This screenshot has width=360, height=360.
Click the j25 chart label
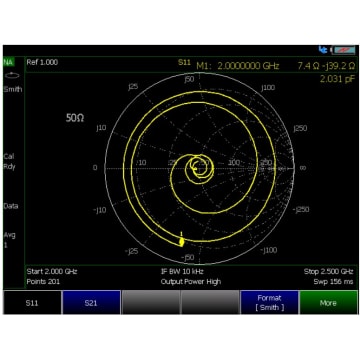(133, 87)
